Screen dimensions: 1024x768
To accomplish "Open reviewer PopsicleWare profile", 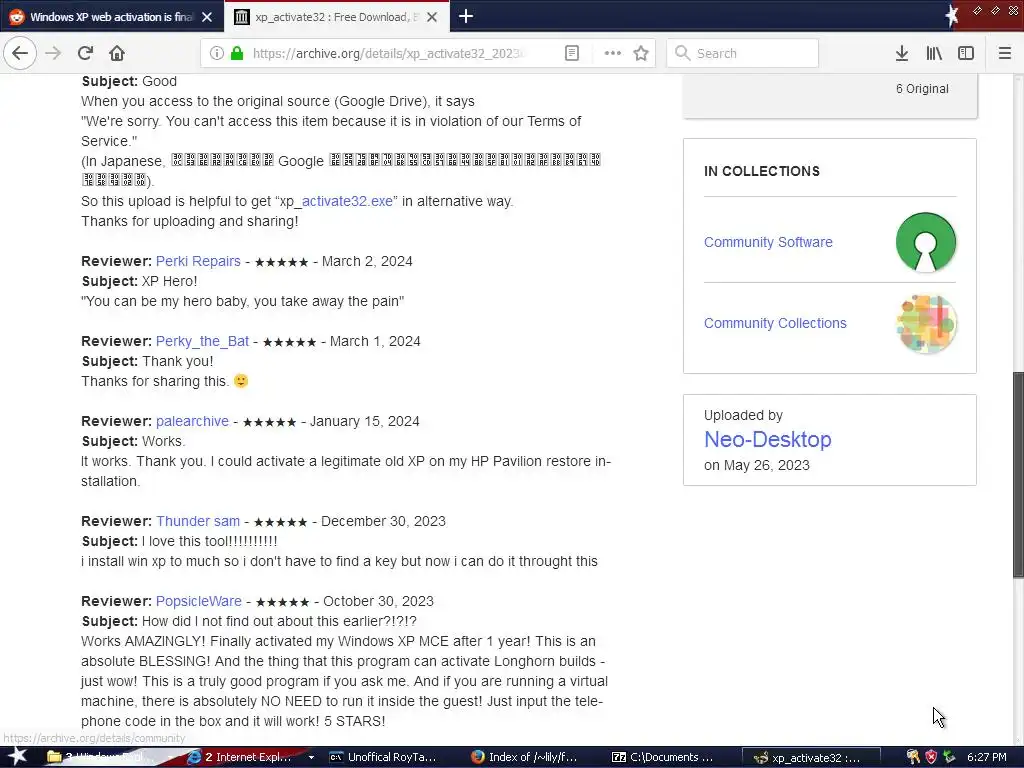I will 199,601.
